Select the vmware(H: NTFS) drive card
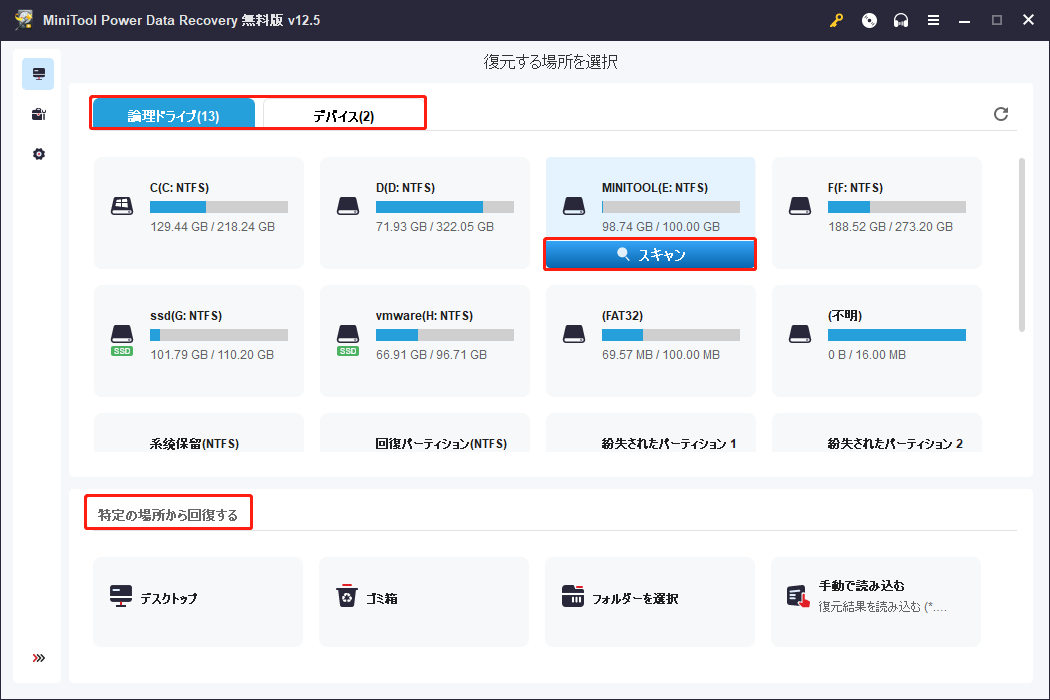 point(425,341)
